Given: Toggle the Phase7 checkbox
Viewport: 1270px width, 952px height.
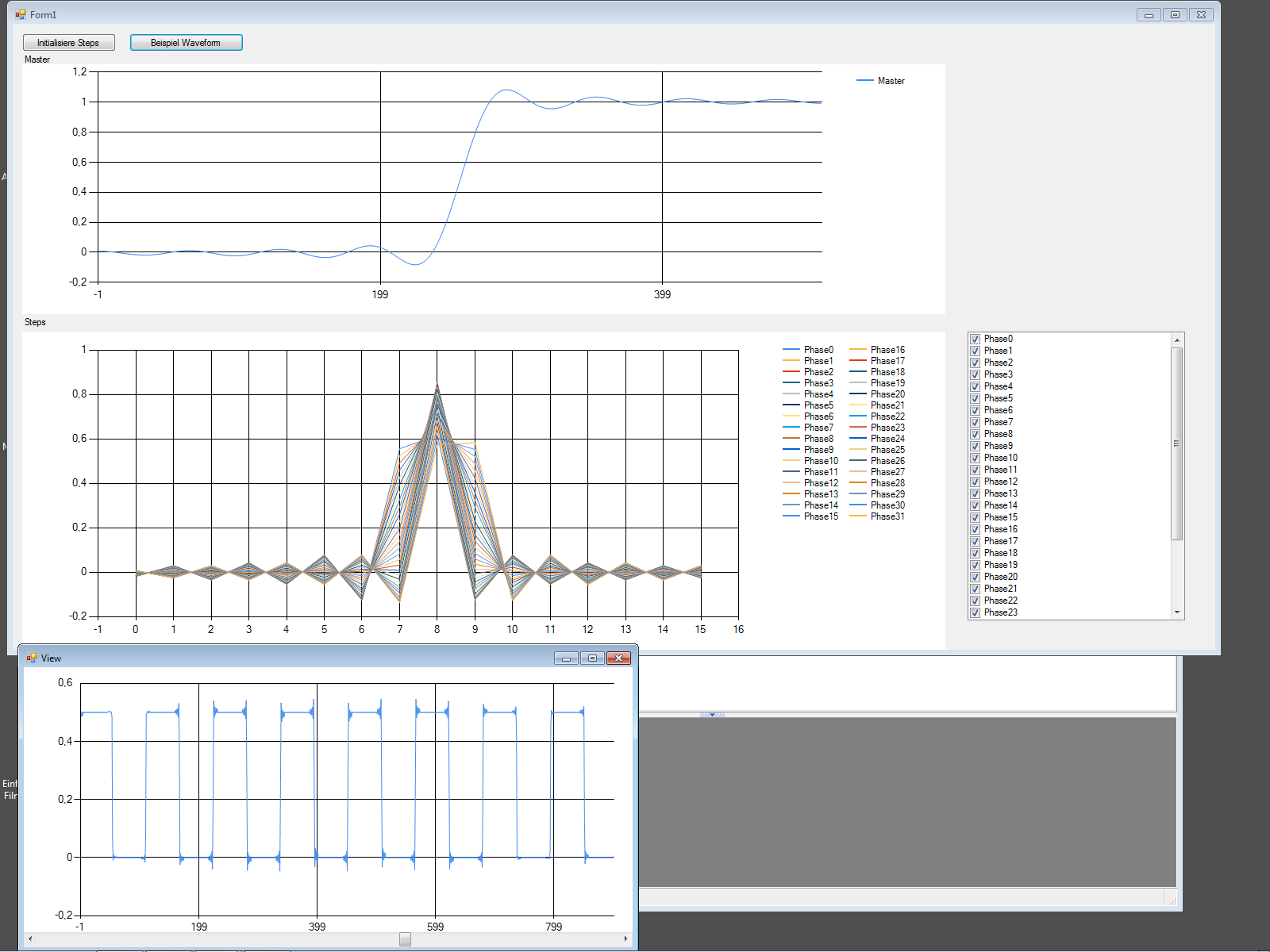Looking at the screenshot, I should coord(975,422).
